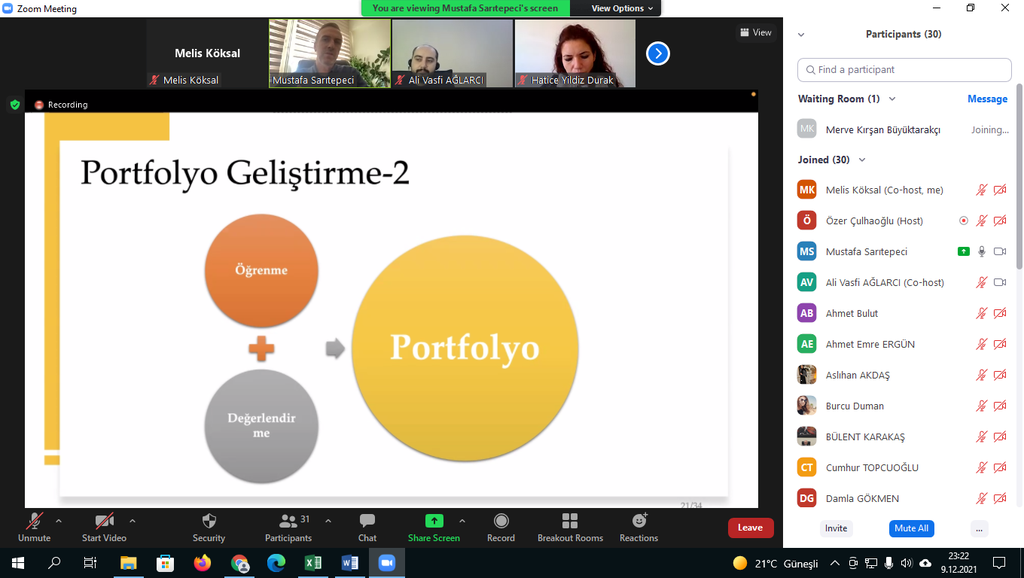Screen dimensions: 1024x578
Task: Open the more options ellipsis menu
Action: pyautogui.click(x=979, y=529)
